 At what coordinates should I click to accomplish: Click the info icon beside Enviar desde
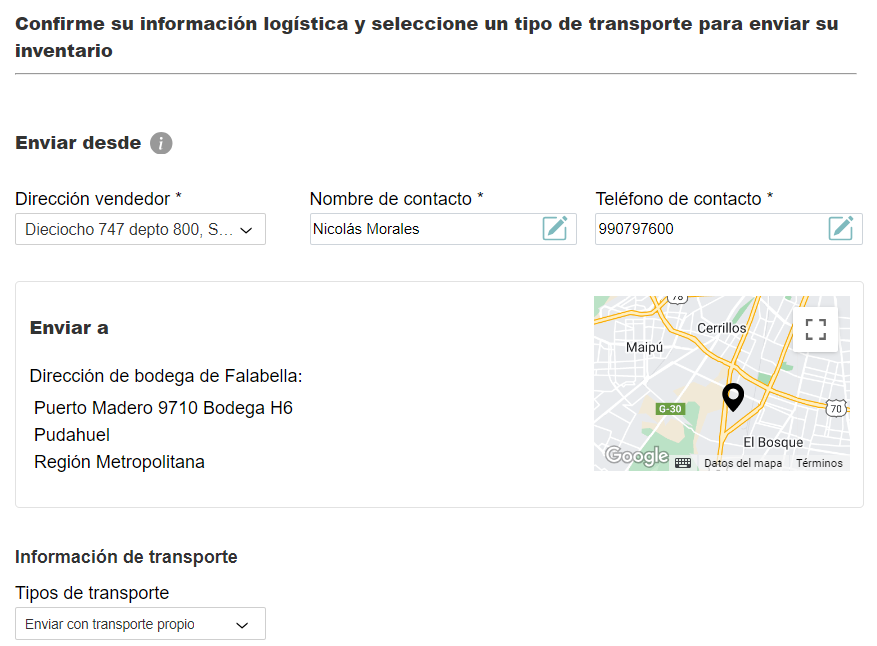(x=161, y=143)
